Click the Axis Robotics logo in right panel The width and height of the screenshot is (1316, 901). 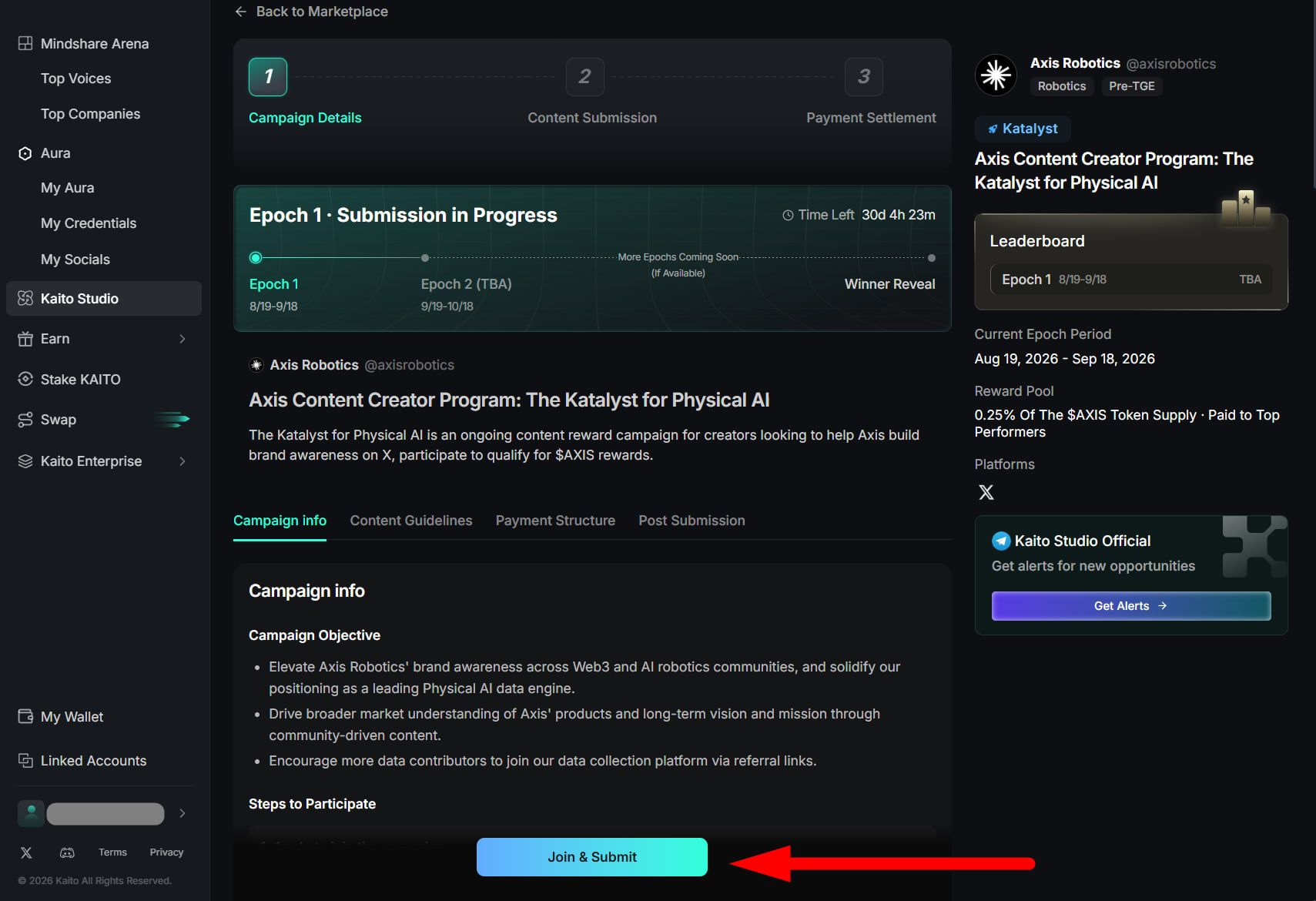tap(996, 75)
